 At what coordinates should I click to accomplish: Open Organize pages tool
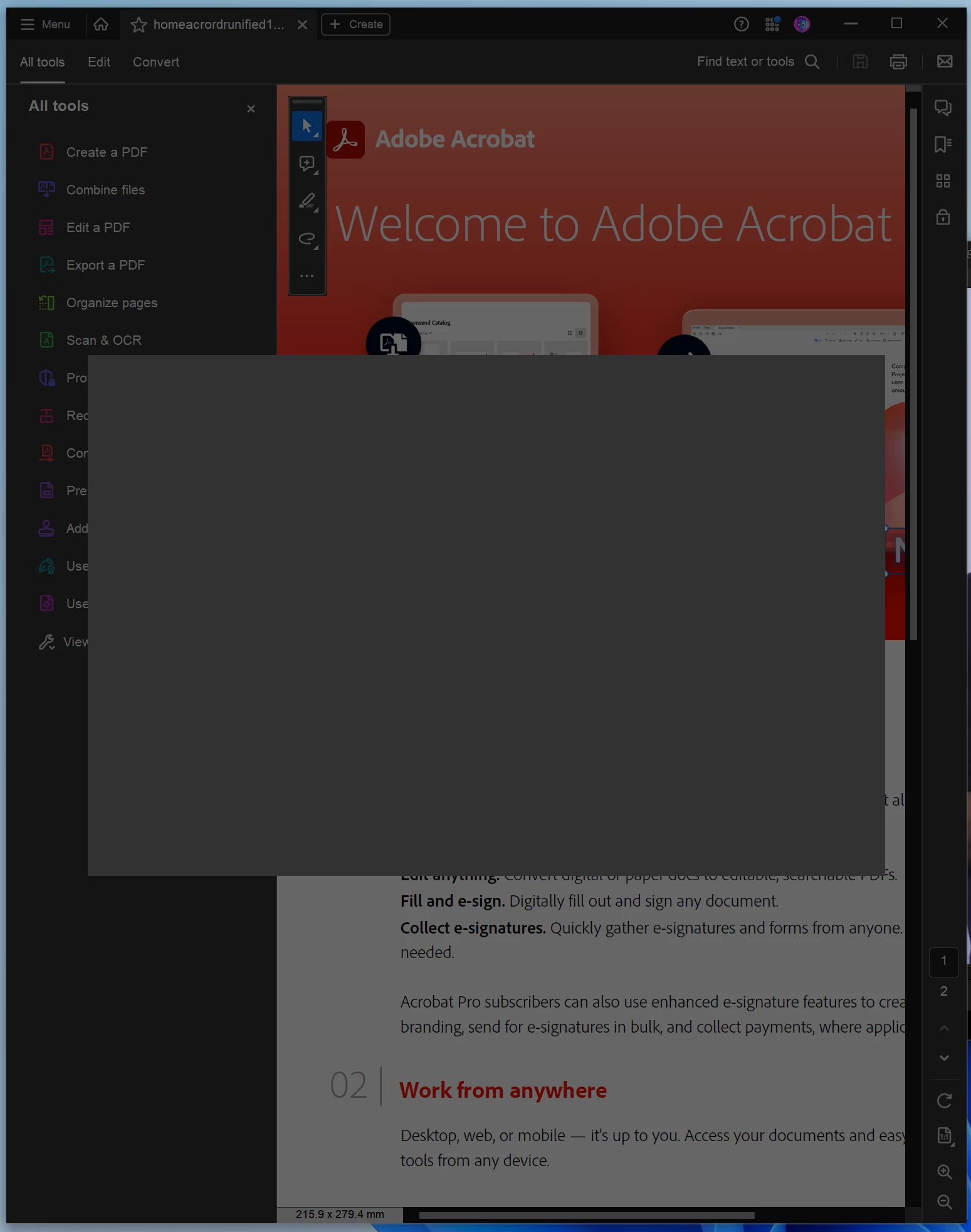98,303
